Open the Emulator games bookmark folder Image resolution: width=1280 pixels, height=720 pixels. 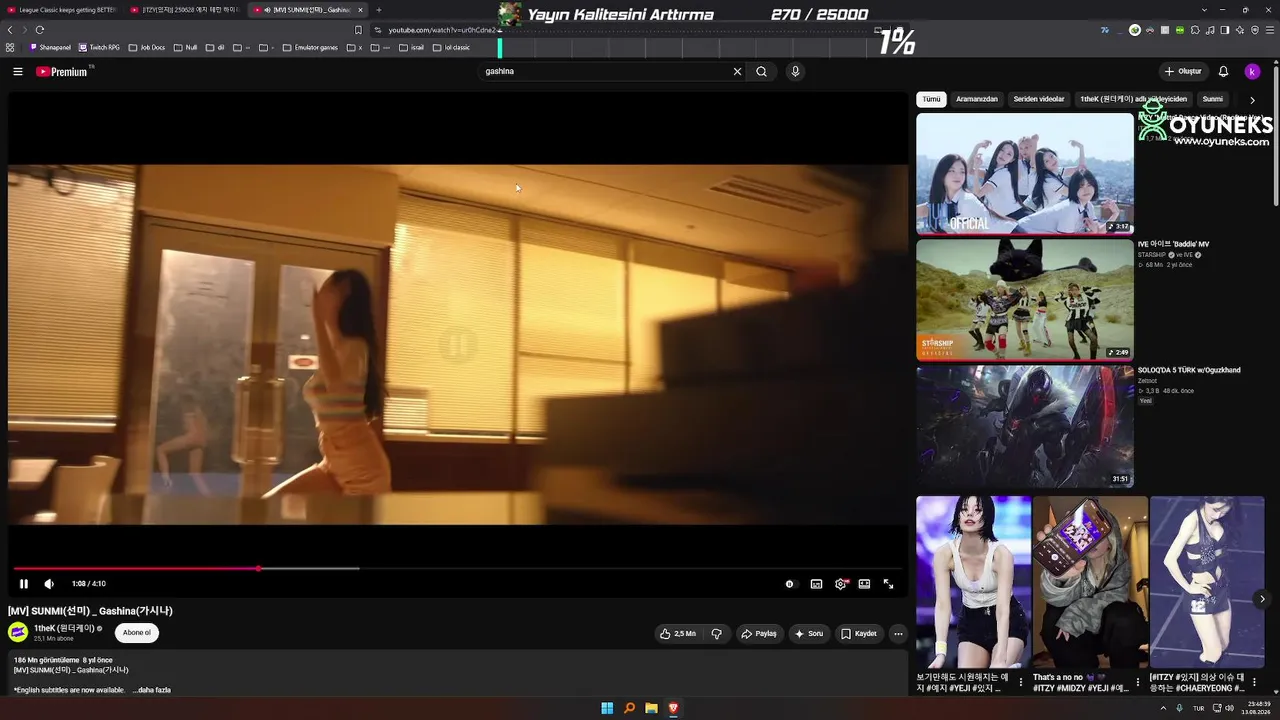[x=310, y=47]
